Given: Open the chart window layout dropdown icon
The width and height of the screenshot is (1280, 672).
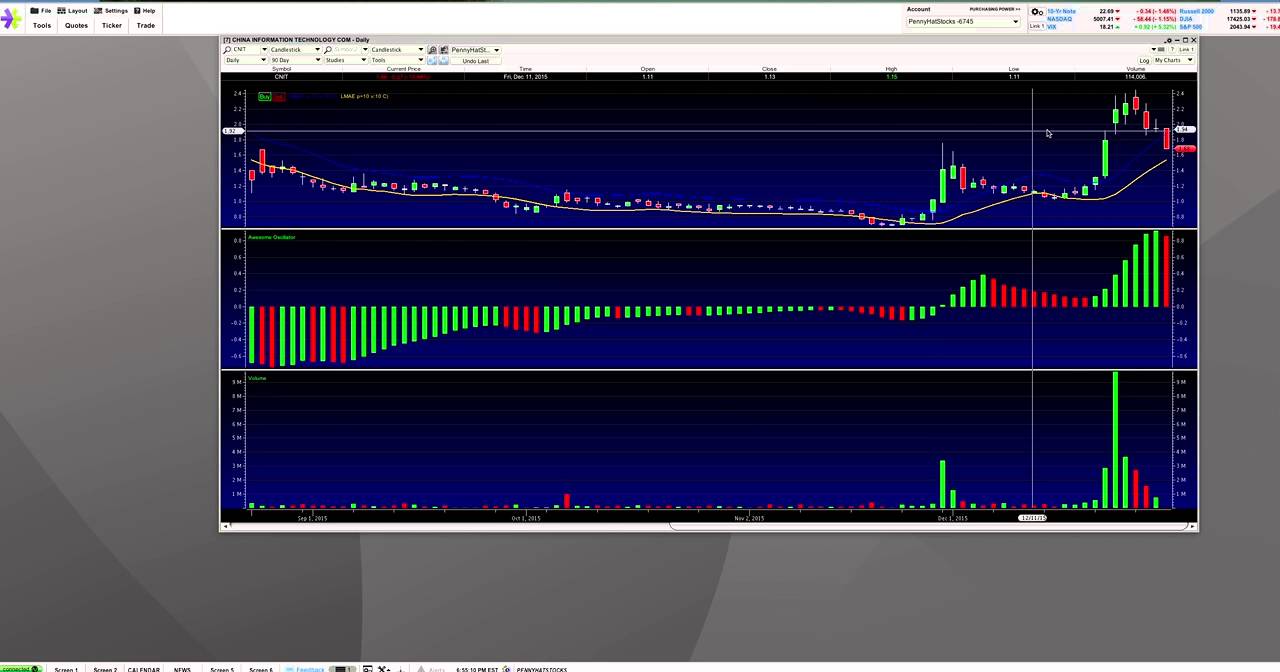Looking at the screenshot, I should point(1159,49).
